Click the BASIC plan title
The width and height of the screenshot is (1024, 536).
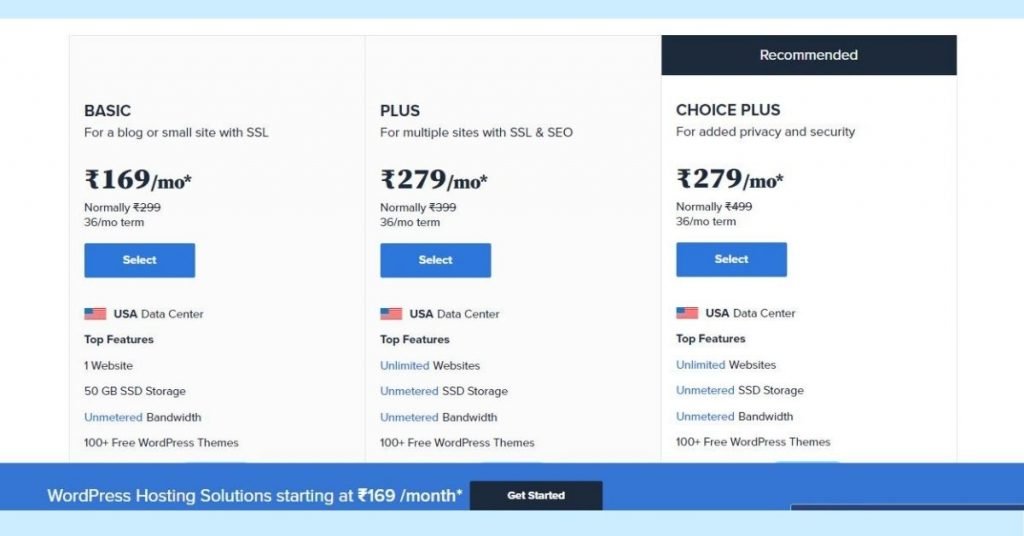[108, 110]
